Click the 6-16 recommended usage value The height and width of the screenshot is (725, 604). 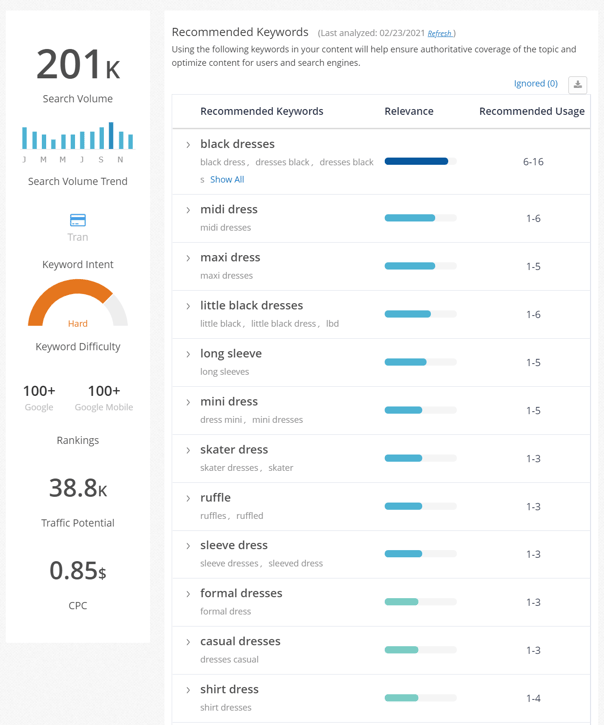(533, 162)
